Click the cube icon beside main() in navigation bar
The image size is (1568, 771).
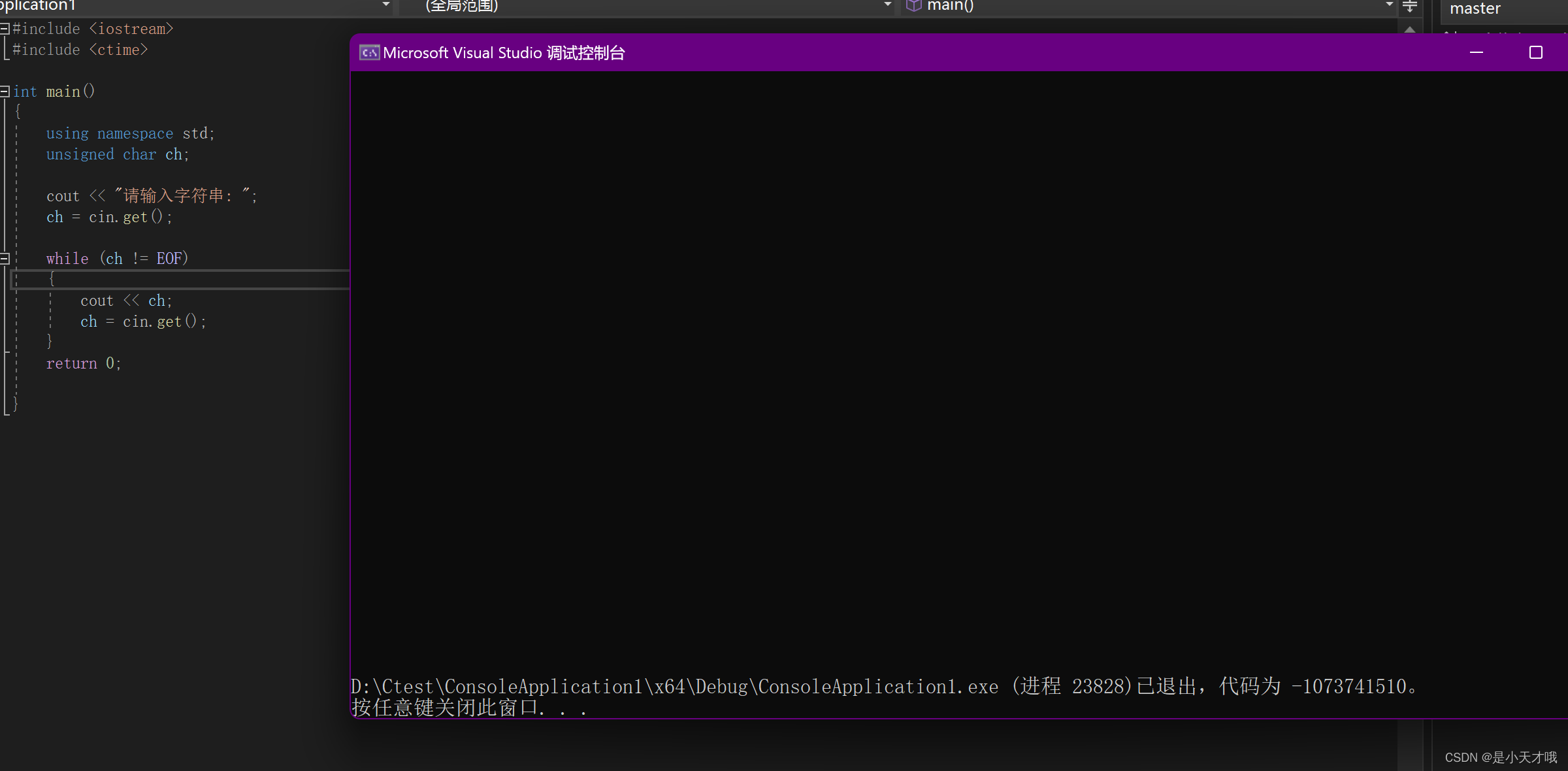coord(913,5)
